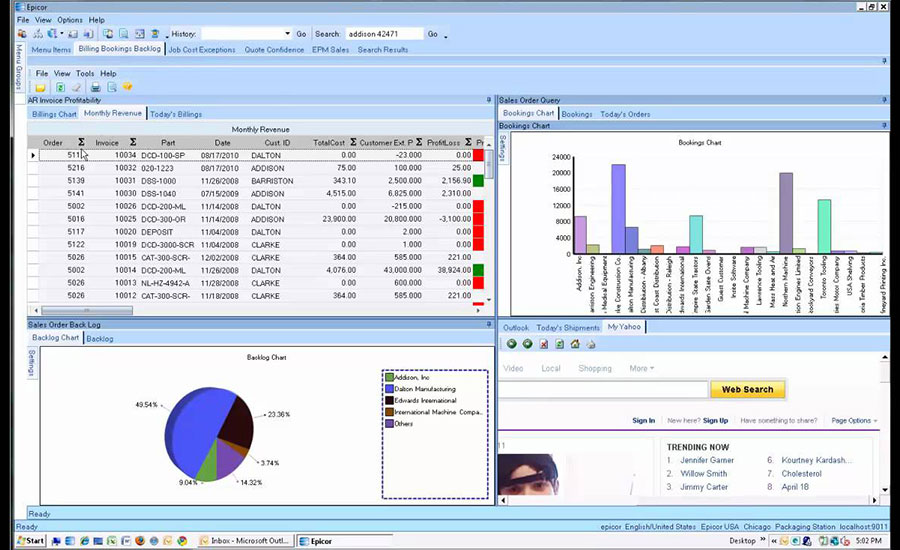Expand Settings side tab of Backlog Chart

point(32,363)
